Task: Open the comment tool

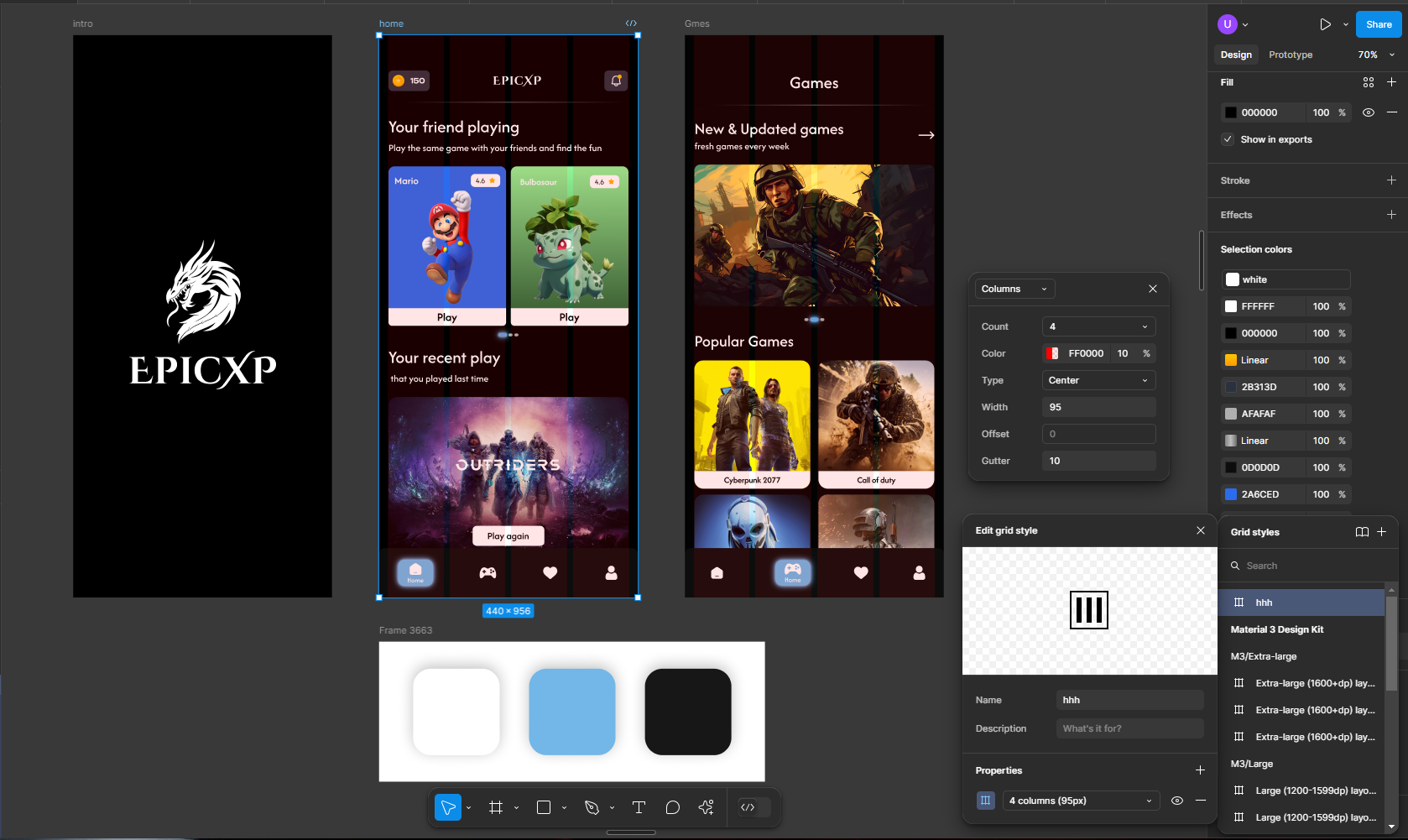Action: point(672,807)
